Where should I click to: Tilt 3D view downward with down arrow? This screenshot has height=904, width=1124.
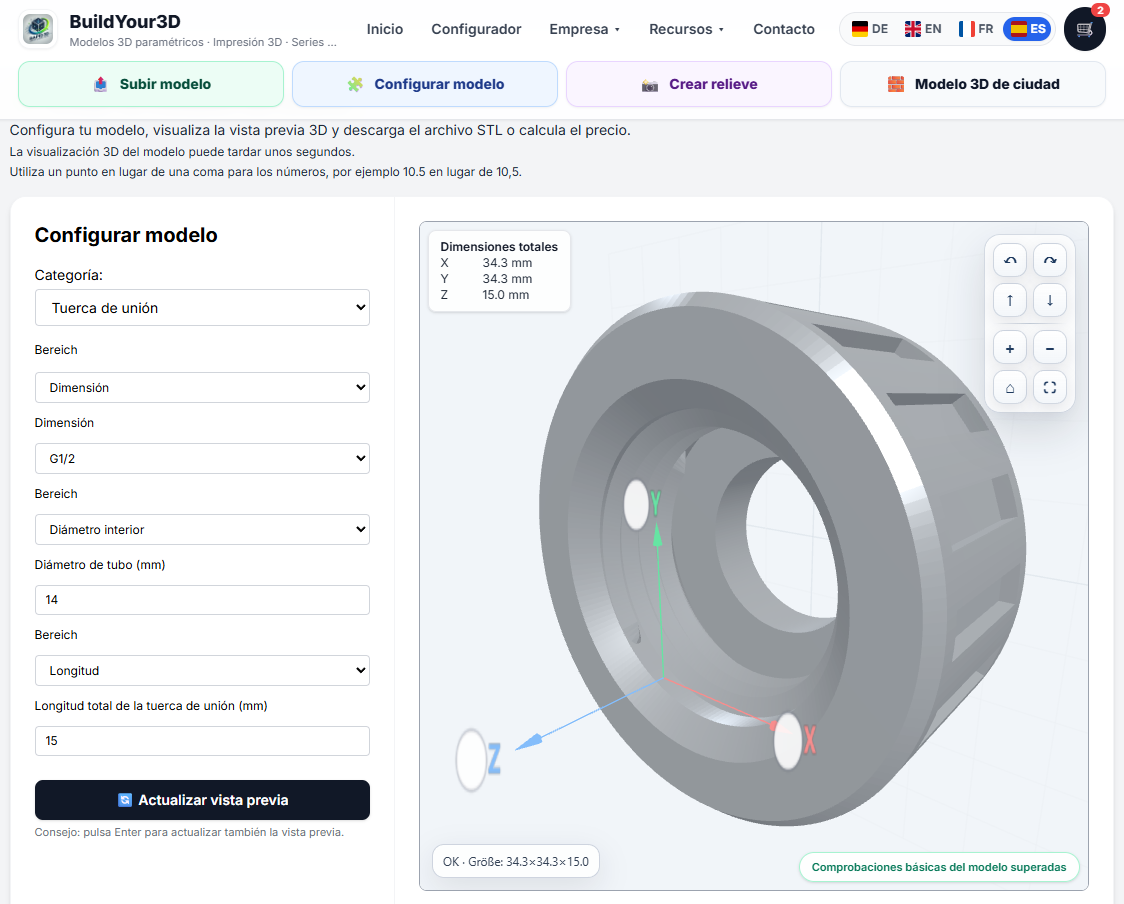(x=1049, y=300)
